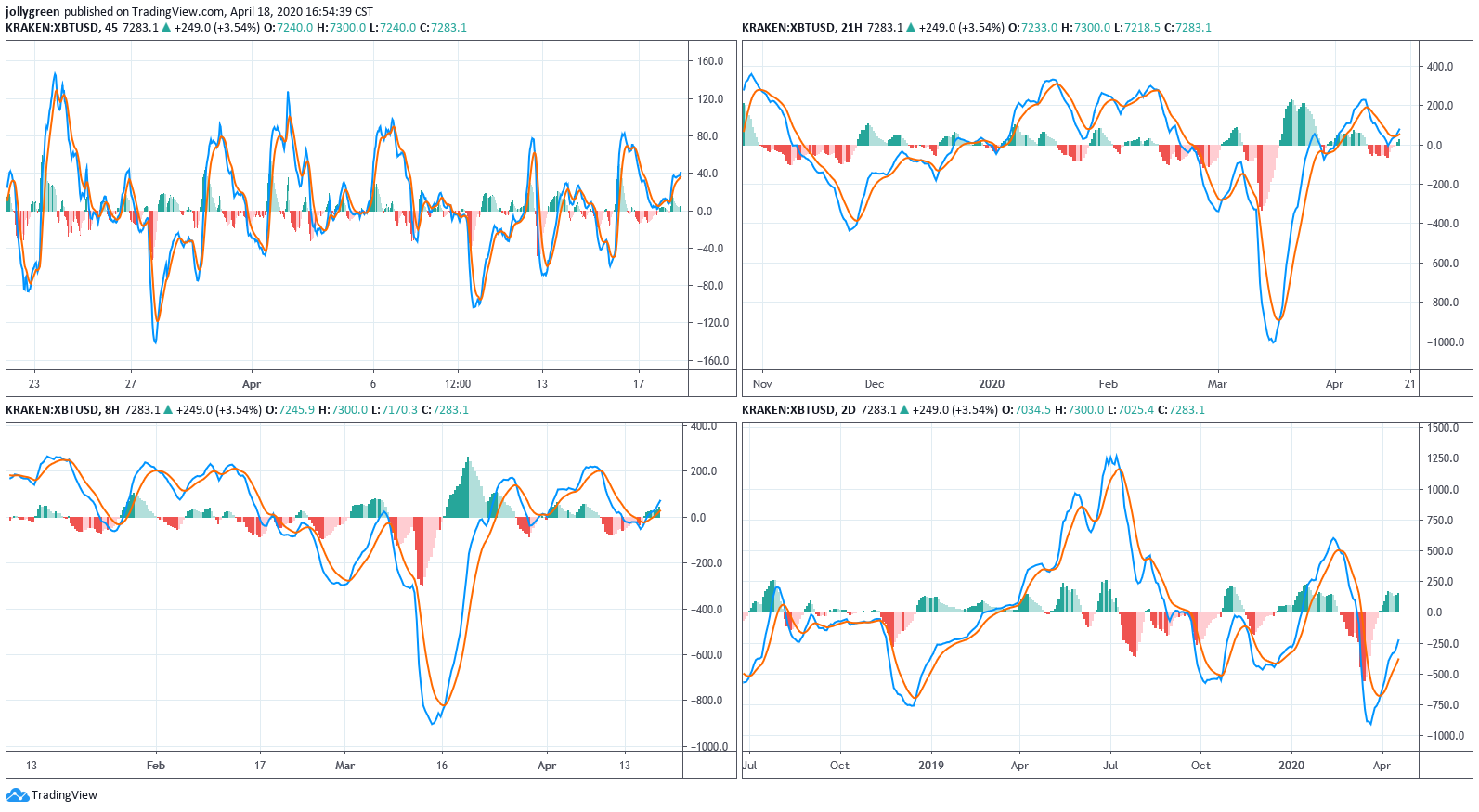Select the KRAKEN:XBTUSD, 8H chart title
This screenshot has width=1479, height=812.
pos(62,410)
